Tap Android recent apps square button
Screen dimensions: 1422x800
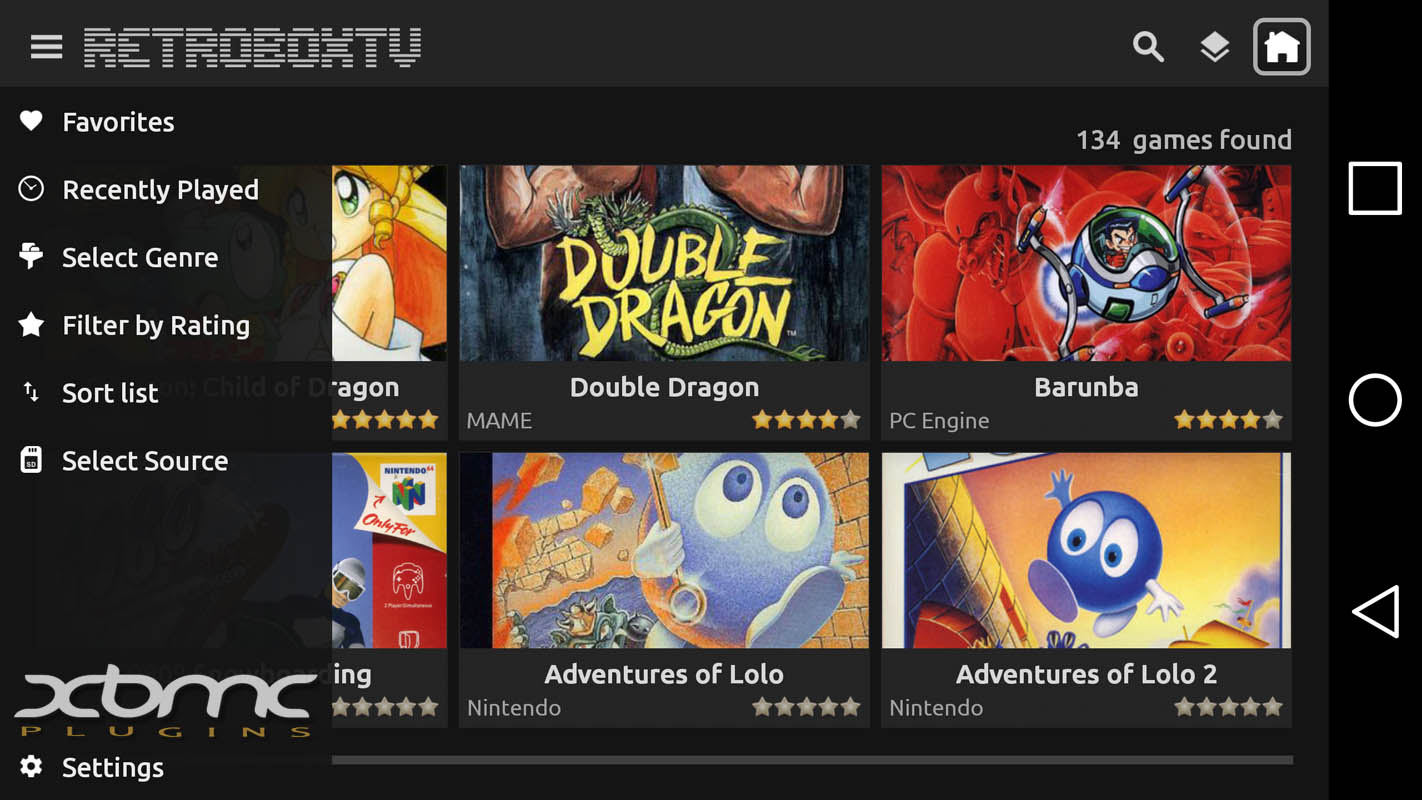tap(1375, 188)
